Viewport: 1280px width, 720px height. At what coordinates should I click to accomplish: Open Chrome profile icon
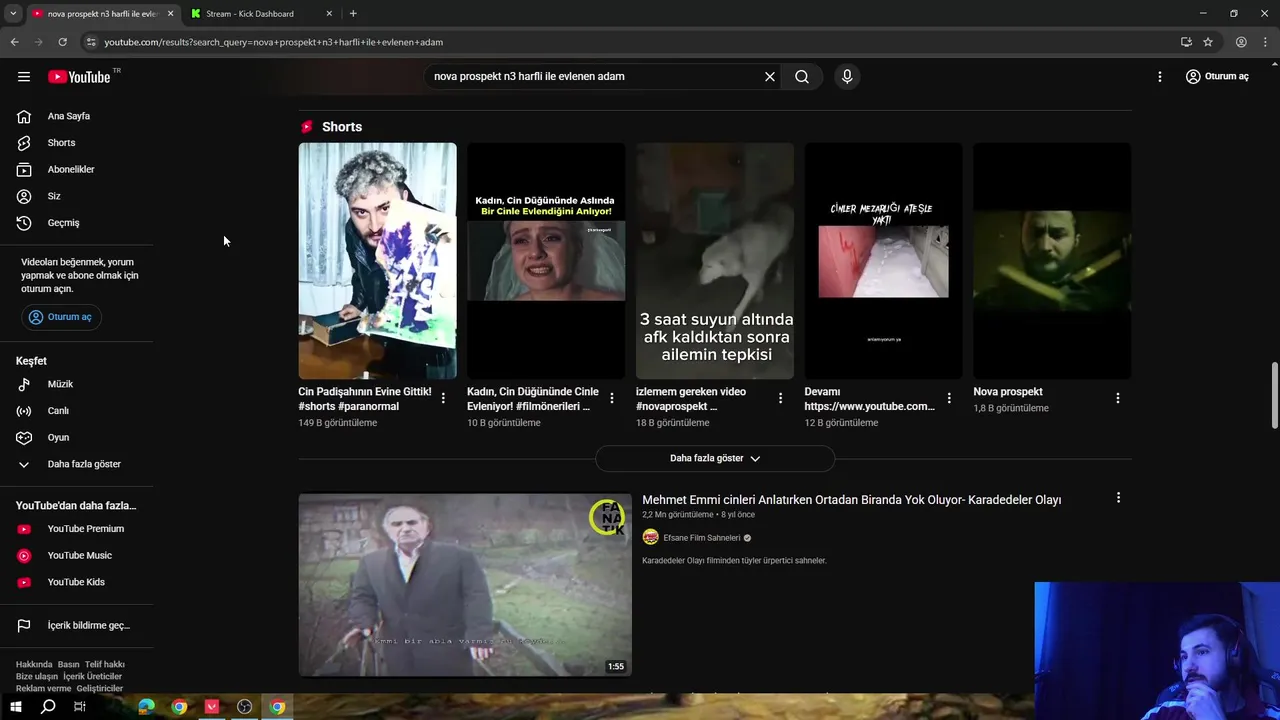[1241, 42]
